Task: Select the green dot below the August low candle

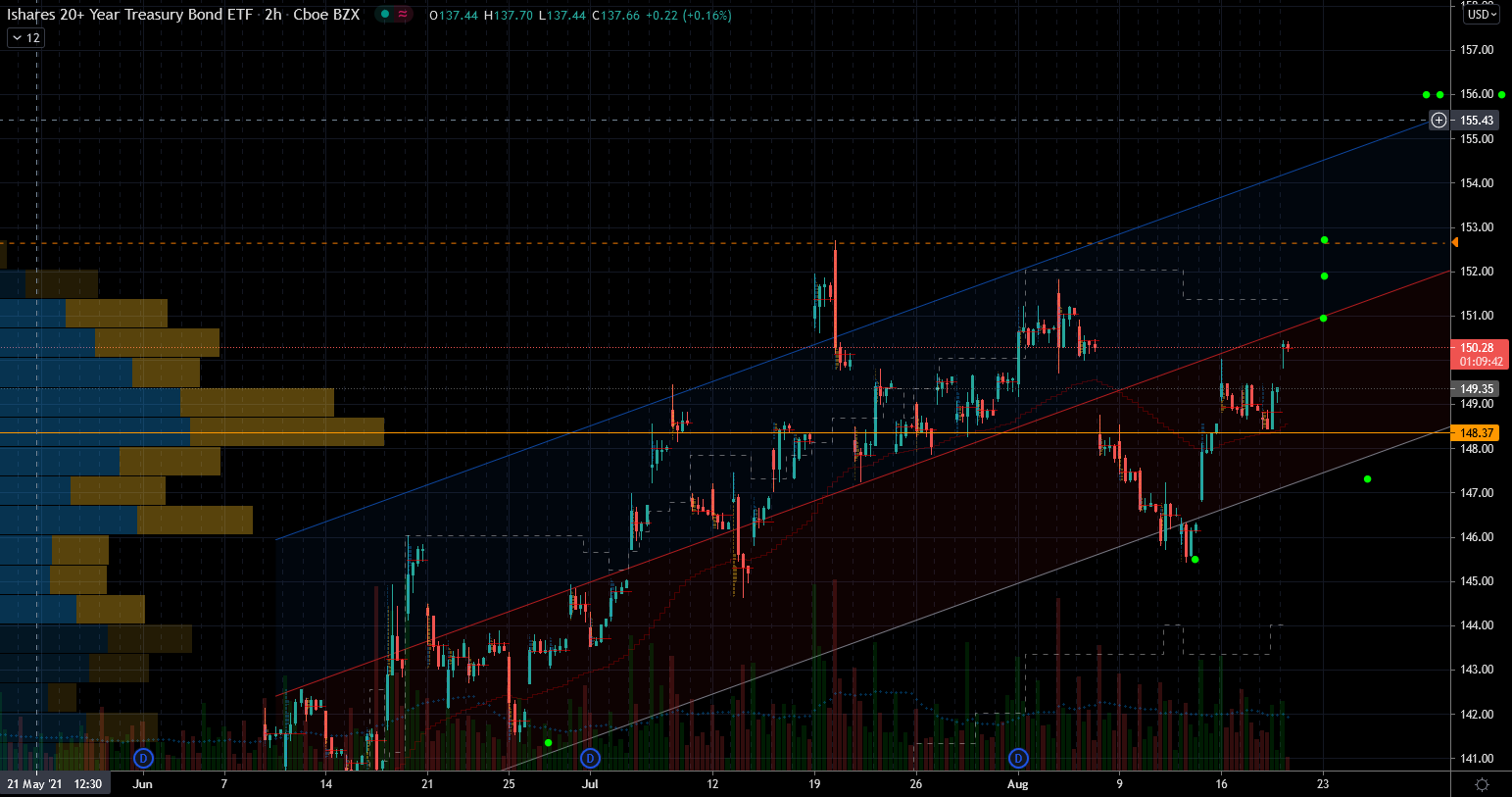Action: tap(1195, 560)
